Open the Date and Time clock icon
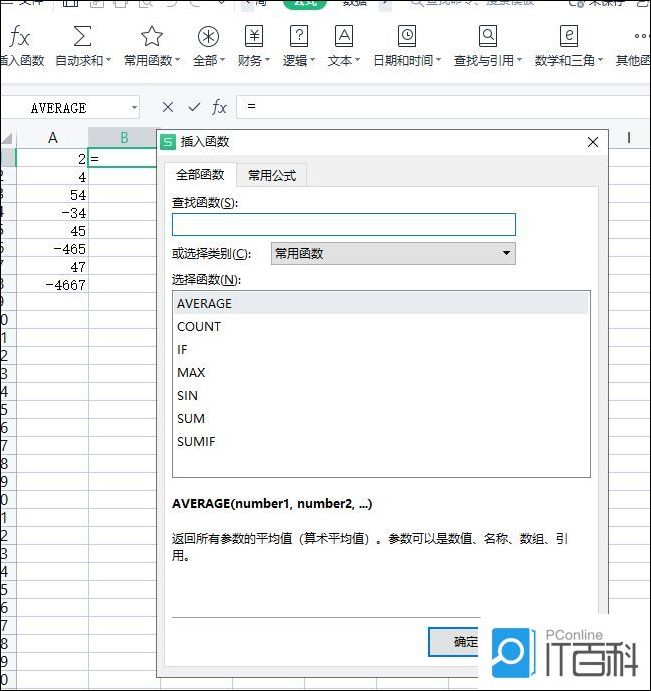The image size is (651, 691). tap(407, 36)
